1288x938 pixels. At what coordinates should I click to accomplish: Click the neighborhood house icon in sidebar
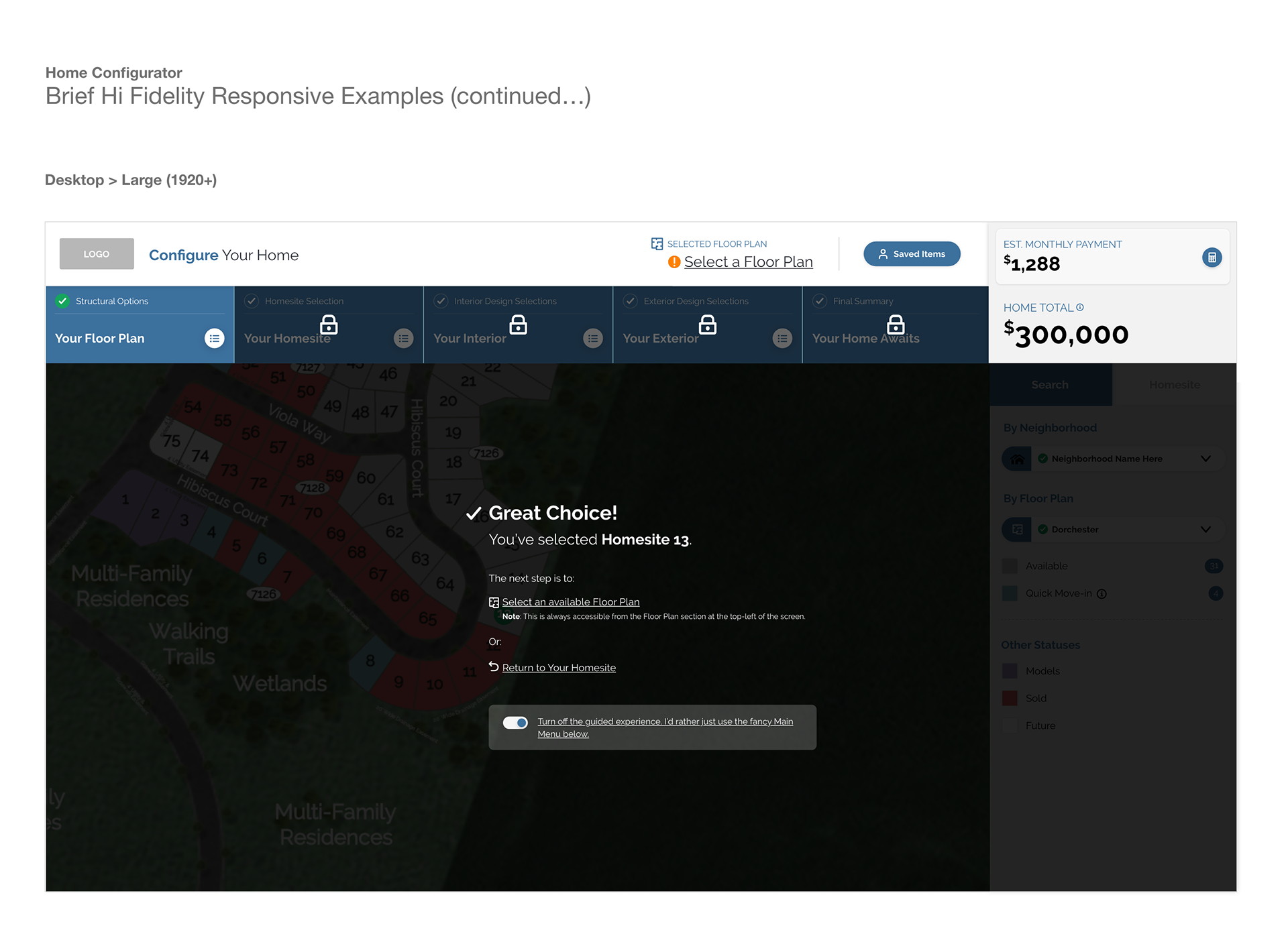coord(1017,459)
